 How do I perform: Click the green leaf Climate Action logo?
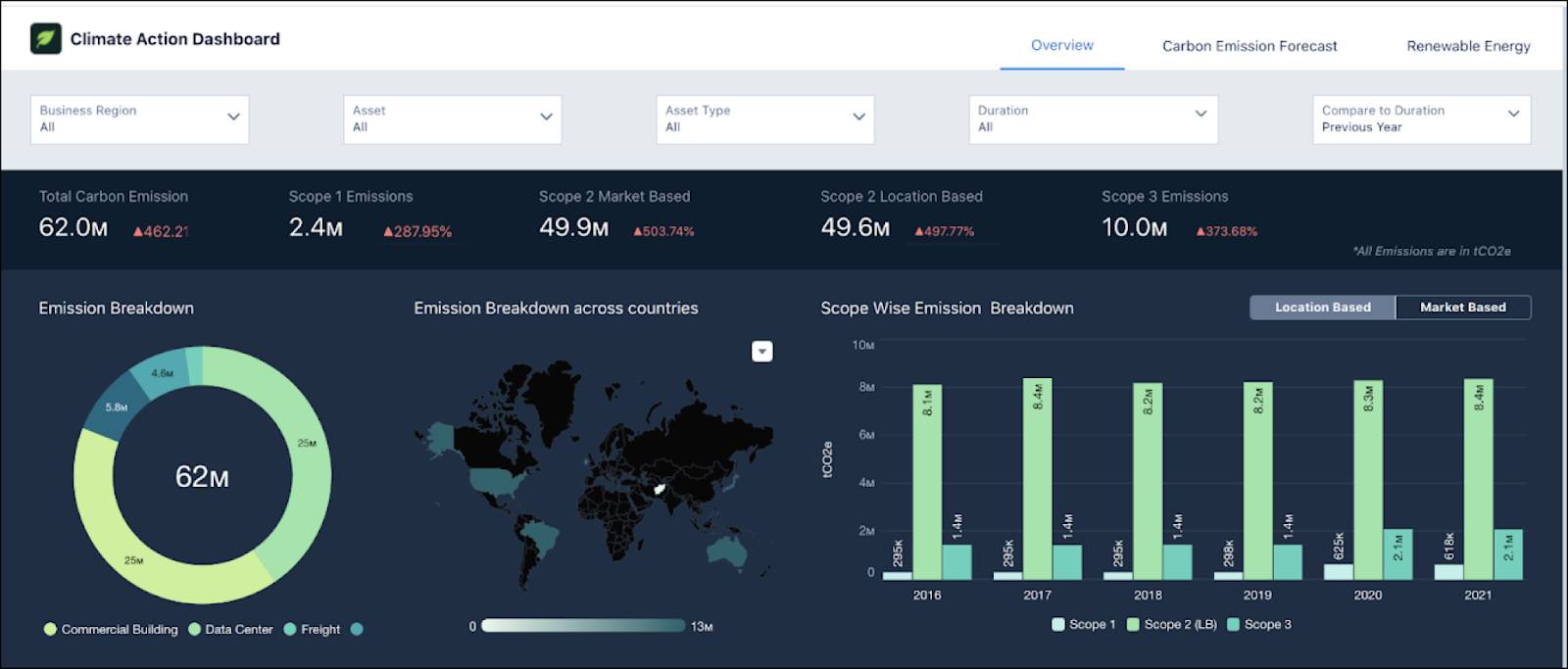46,39
